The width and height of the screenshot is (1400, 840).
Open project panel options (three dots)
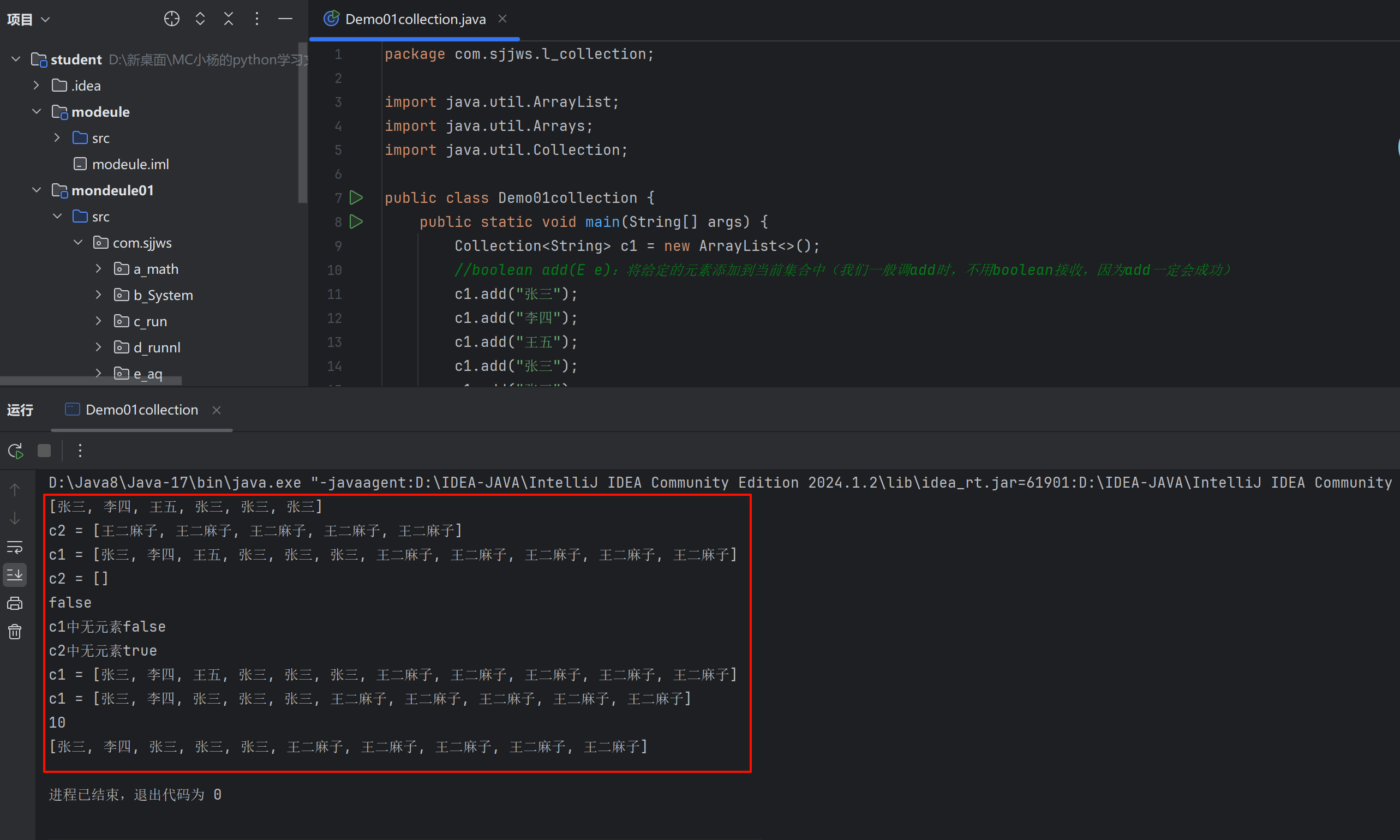point(256,19)
